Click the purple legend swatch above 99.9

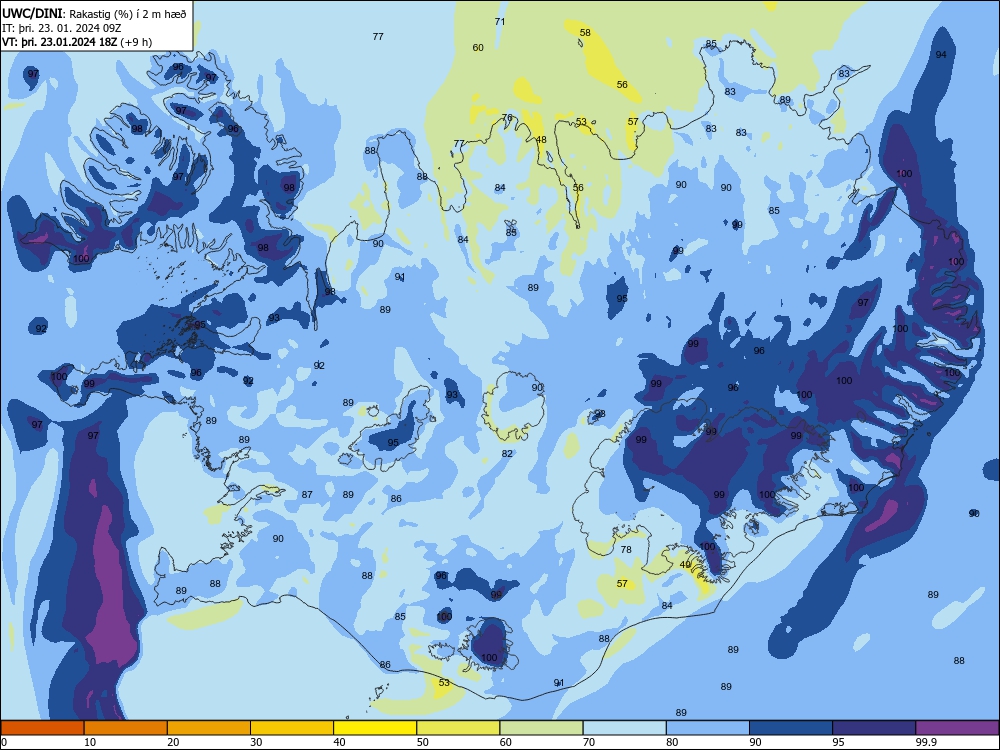click(x=957, y=728)
